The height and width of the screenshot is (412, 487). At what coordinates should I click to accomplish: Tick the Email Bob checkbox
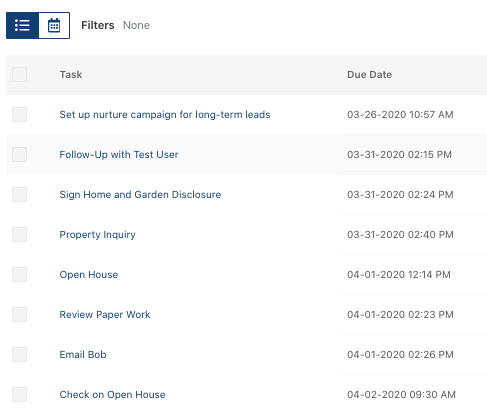pos(20,354)
